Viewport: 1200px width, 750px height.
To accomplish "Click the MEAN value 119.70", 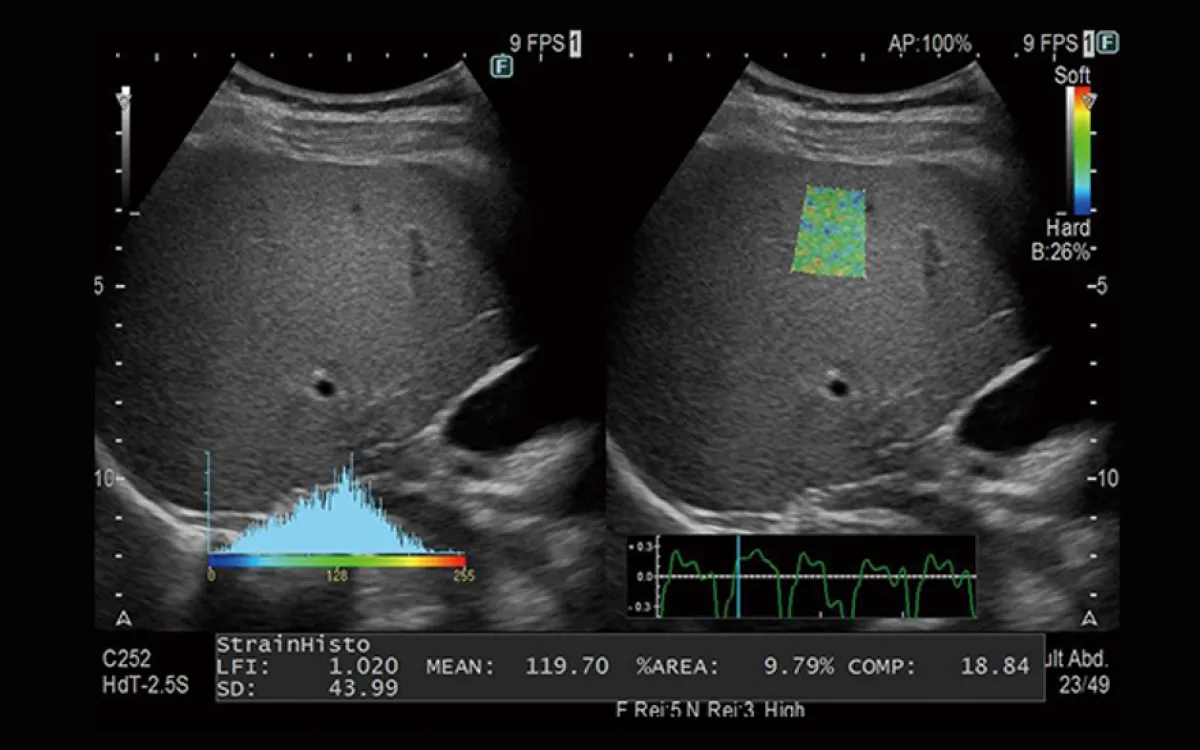I will (567, 666).
